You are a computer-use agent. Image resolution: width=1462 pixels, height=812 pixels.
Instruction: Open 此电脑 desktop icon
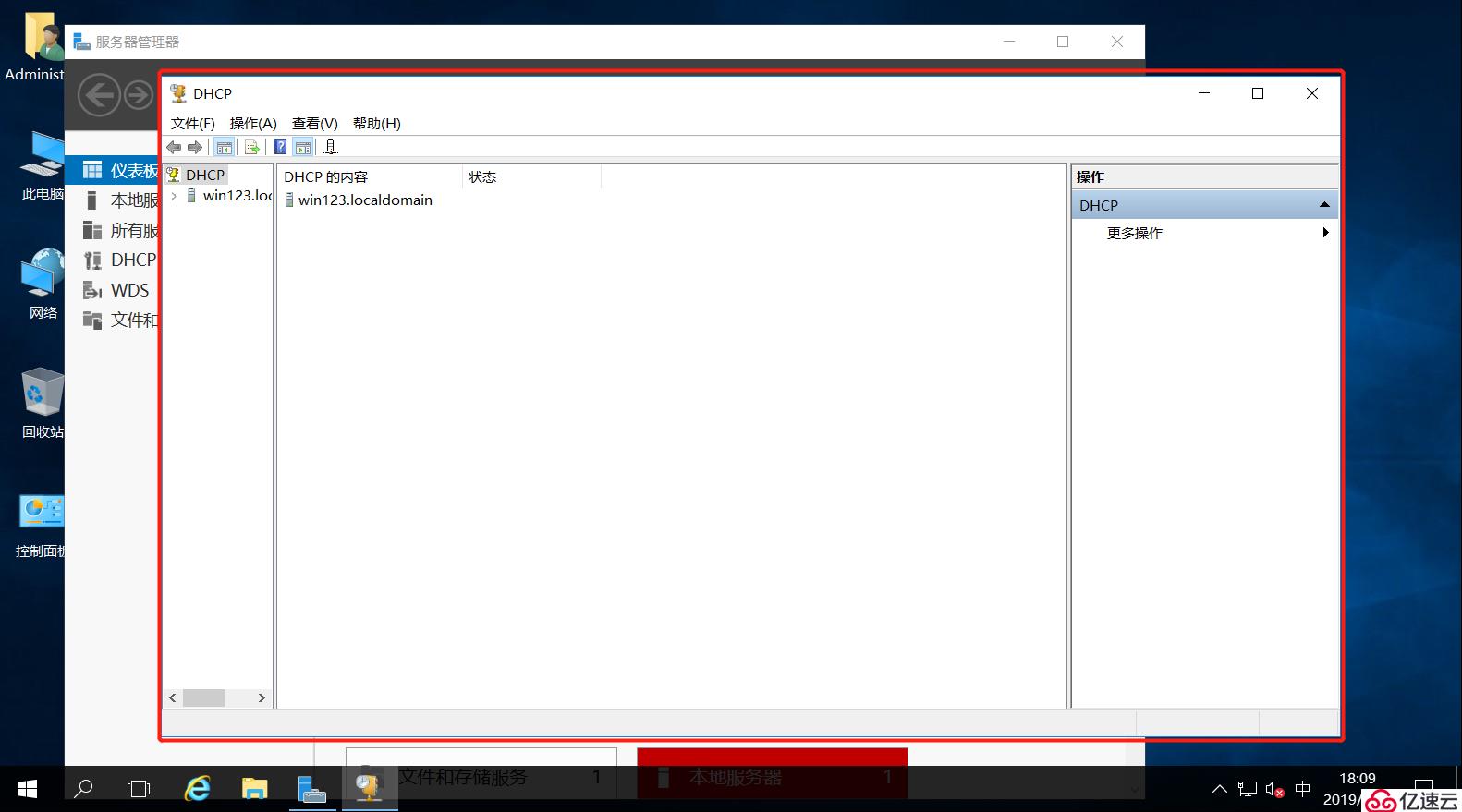tap(43, 166)
